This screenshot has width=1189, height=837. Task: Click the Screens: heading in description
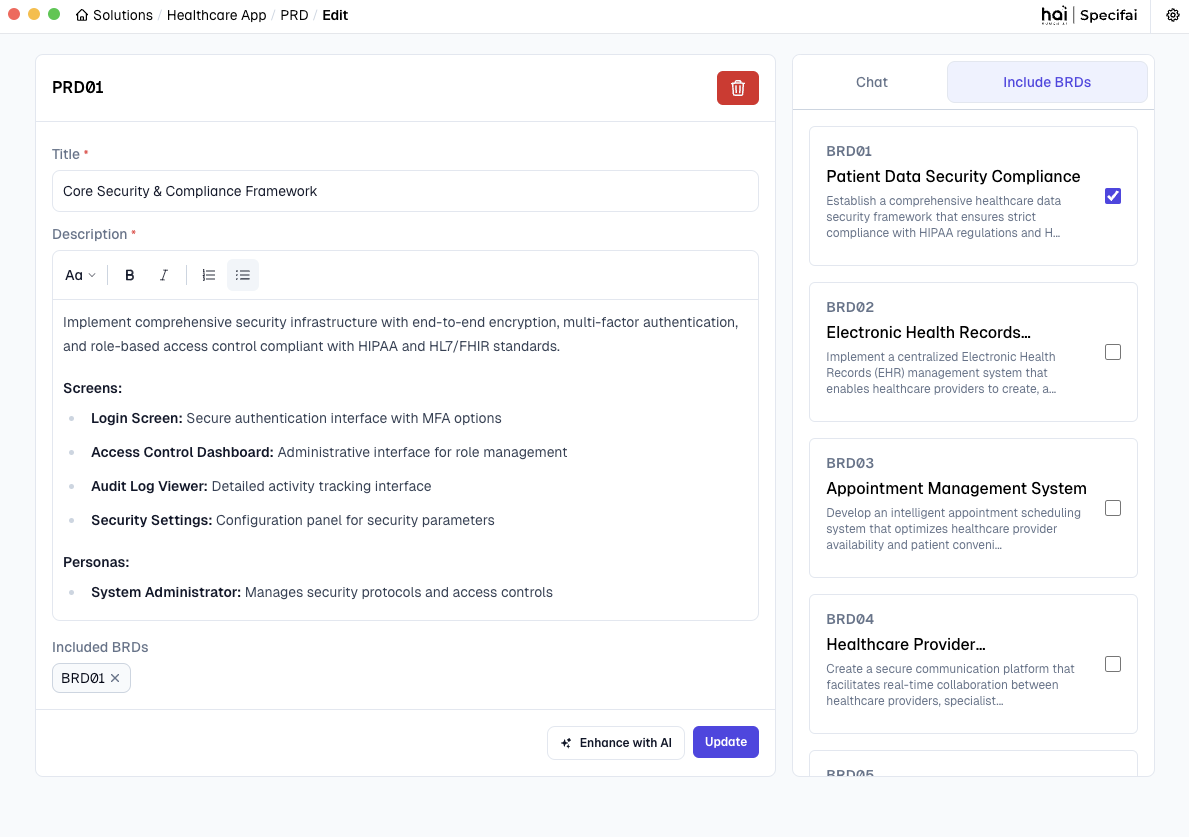pos(93,388)
